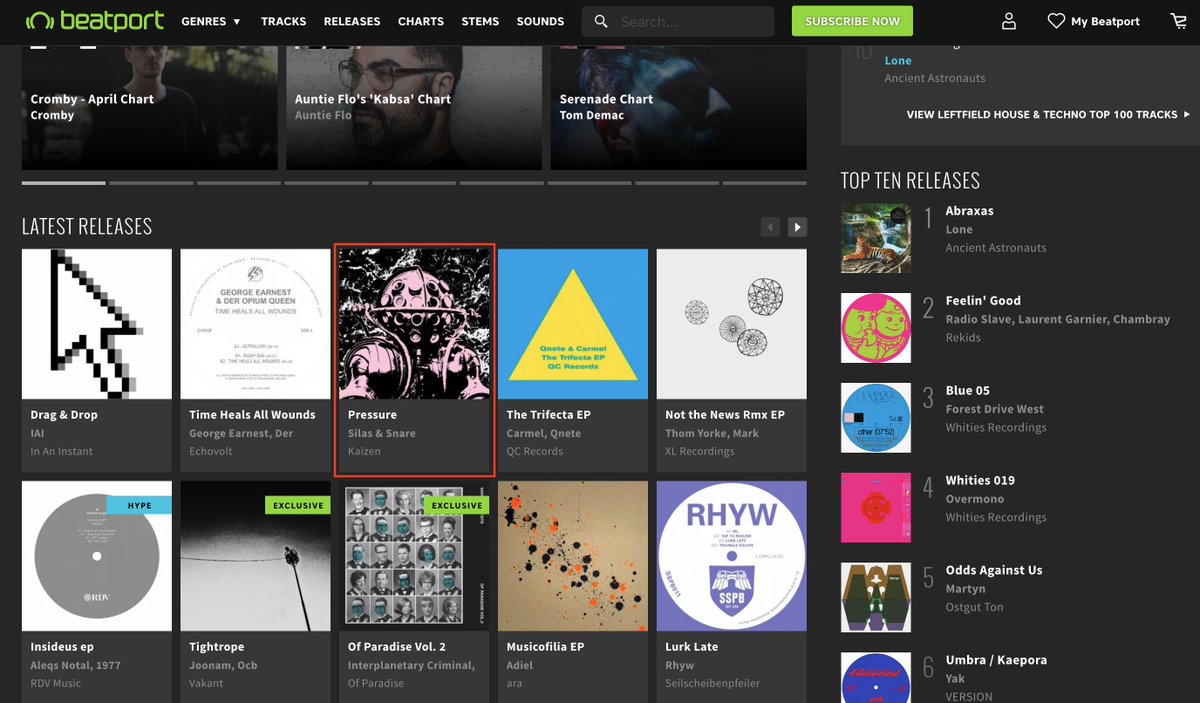Screen dimensions: 1200x703
Task: Go to the Charts page
Action: coord(421,21)
